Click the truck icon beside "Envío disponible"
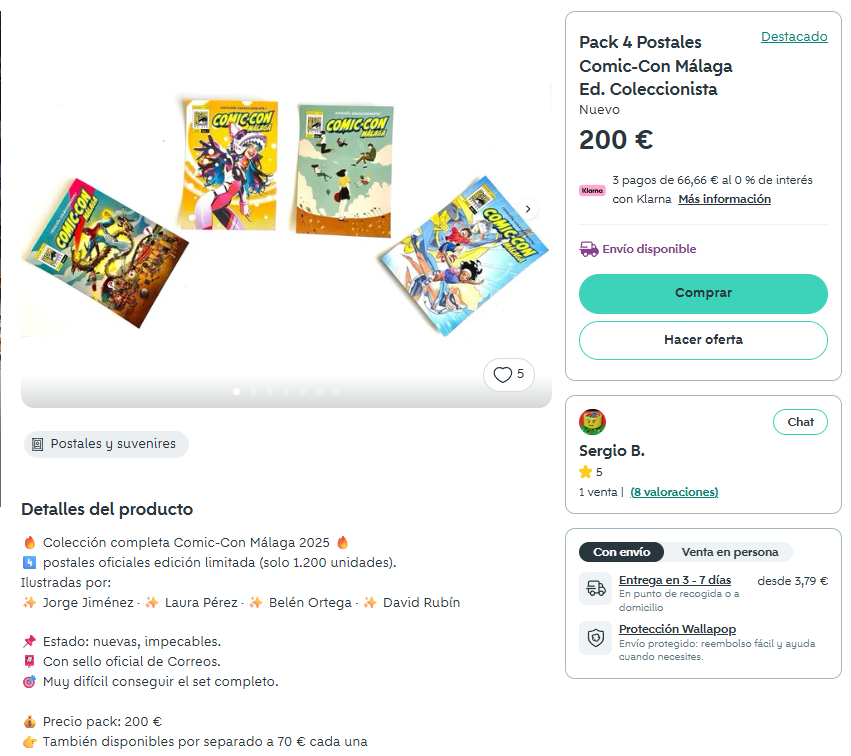851x756 pixels. click(x=588, y=248)
